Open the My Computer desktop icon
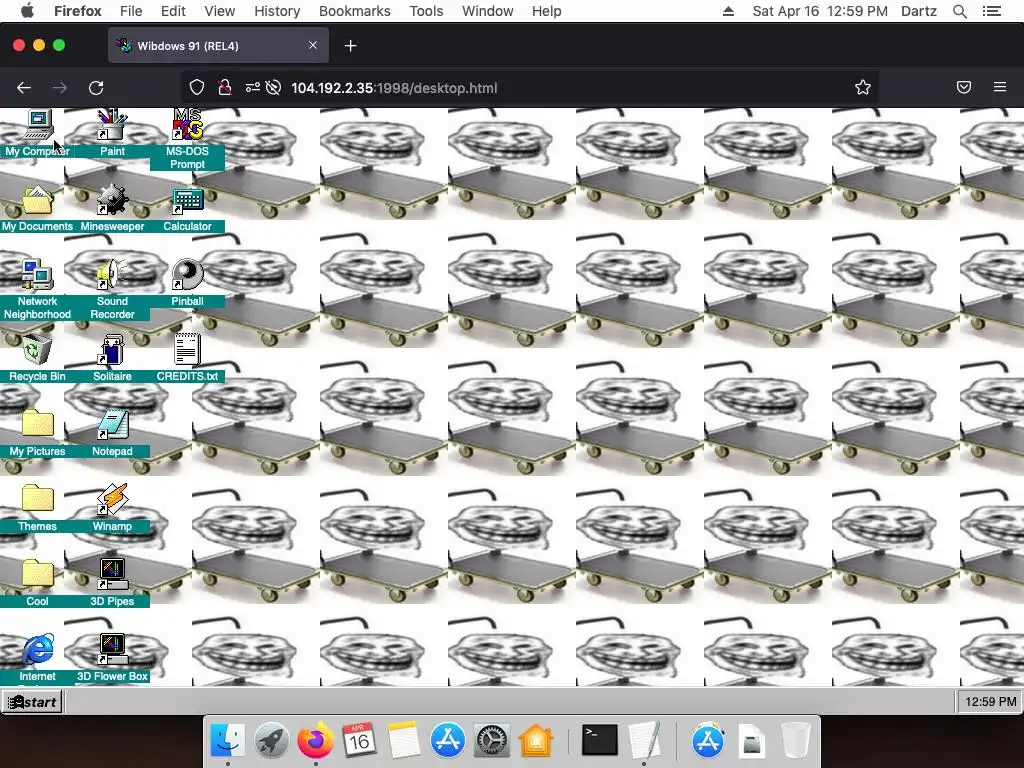Screen dimensions: 1024x768 point(37,125)
